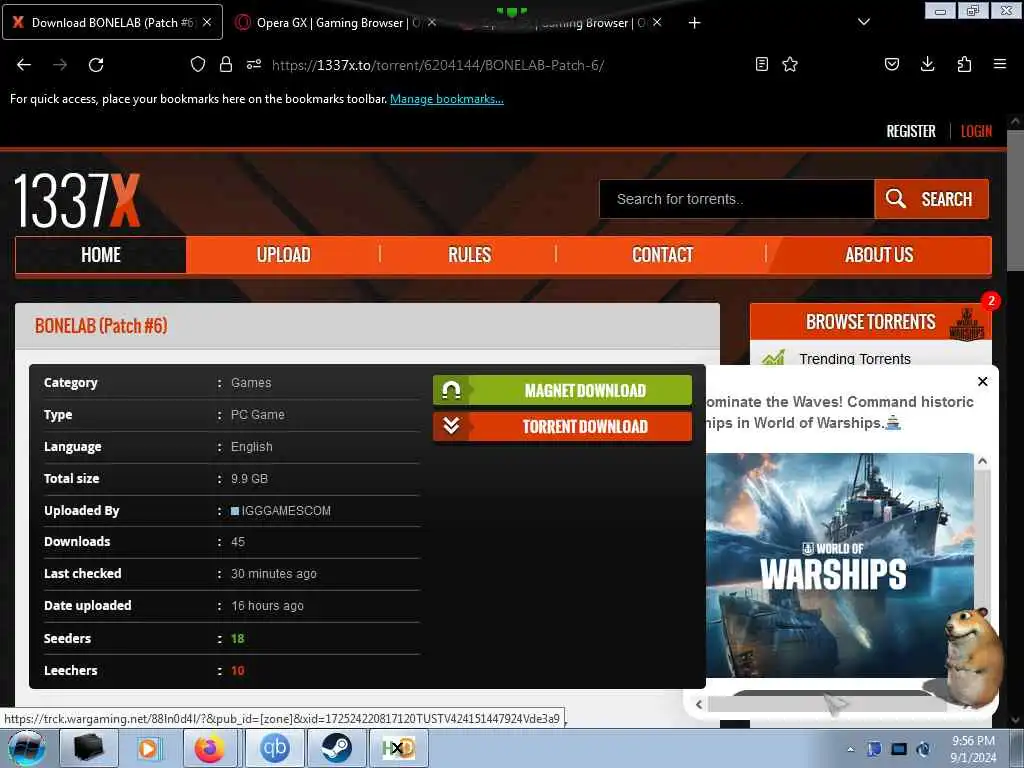
Task: Toggle reader view icon
Action: [x=761, y=64]
